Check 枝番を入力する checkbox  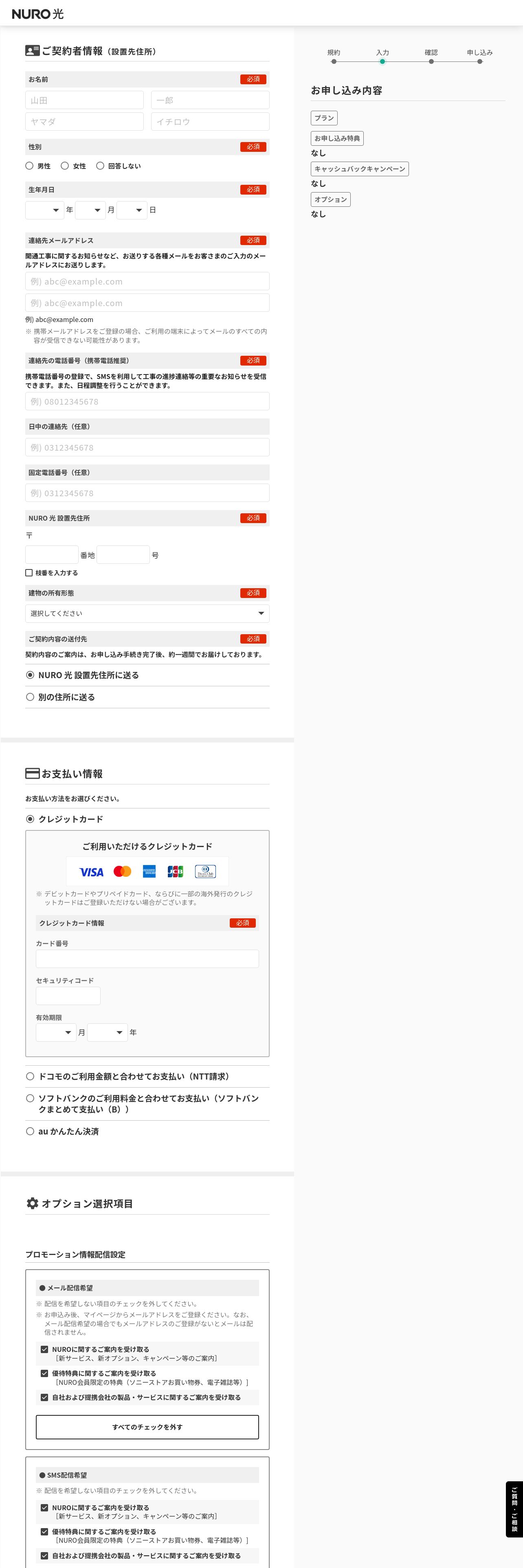coord(29,573)
